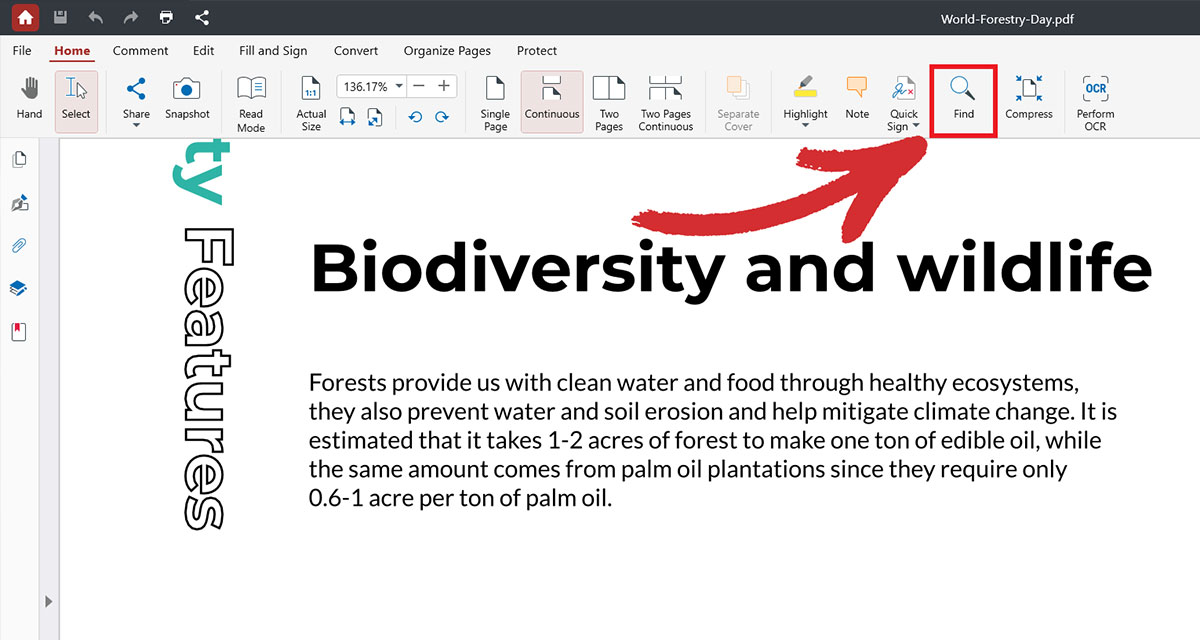The height and width of the screenshot is (640, 1200).
Task: Expand the collapsed left side panel arrow
Action: [x=47, y=601]
